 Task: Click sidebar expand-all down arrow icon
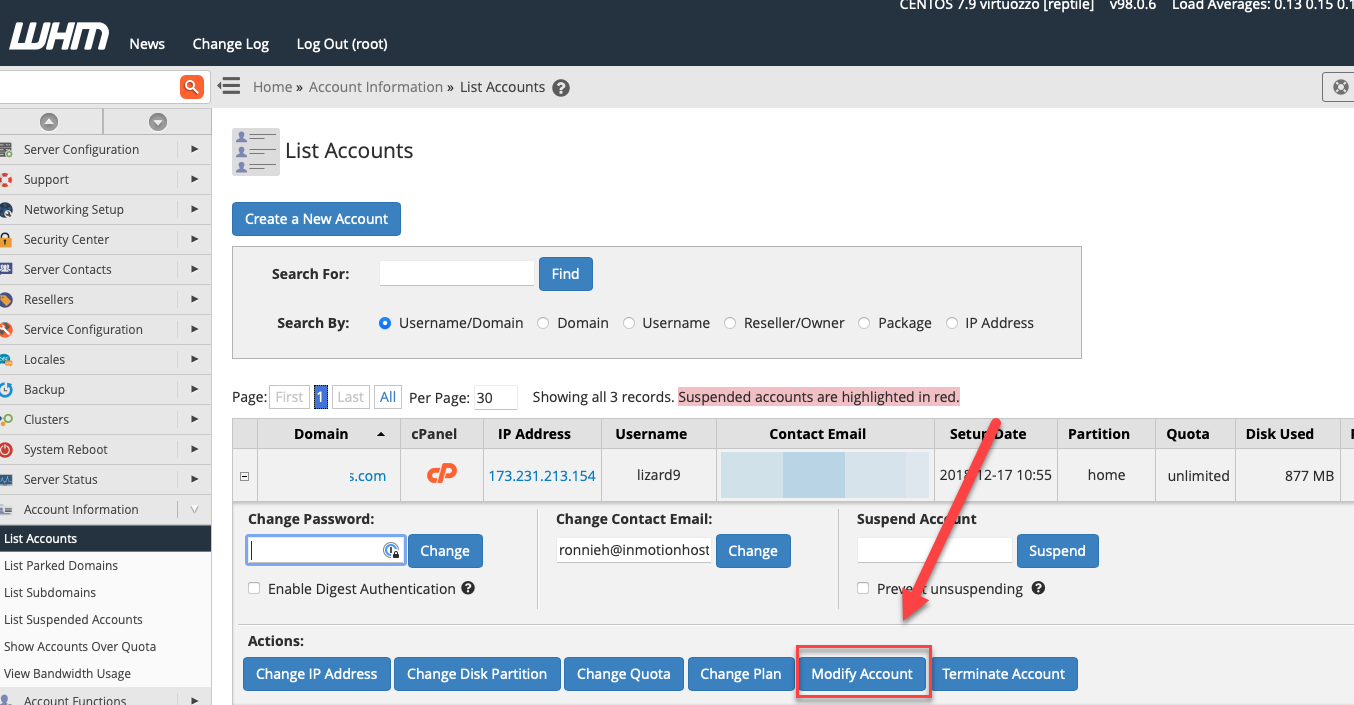point(157,122)
